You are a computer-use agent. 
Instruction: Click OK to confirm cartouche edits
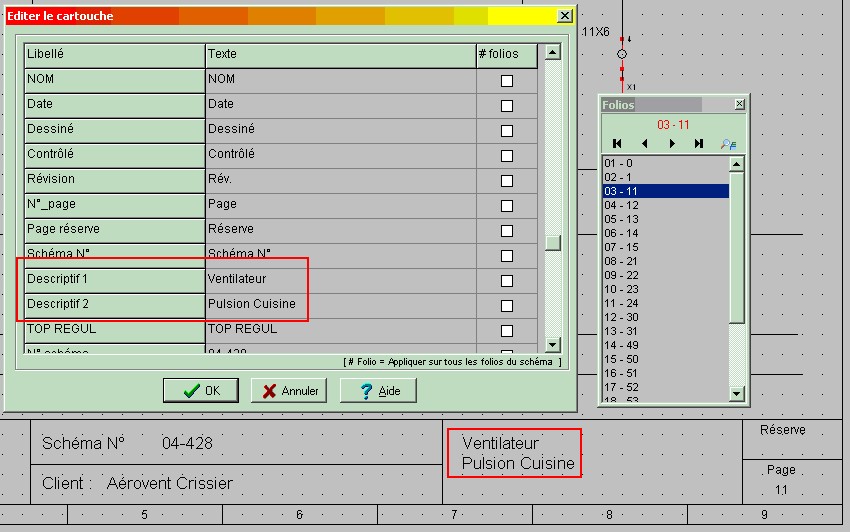[200, 391]
